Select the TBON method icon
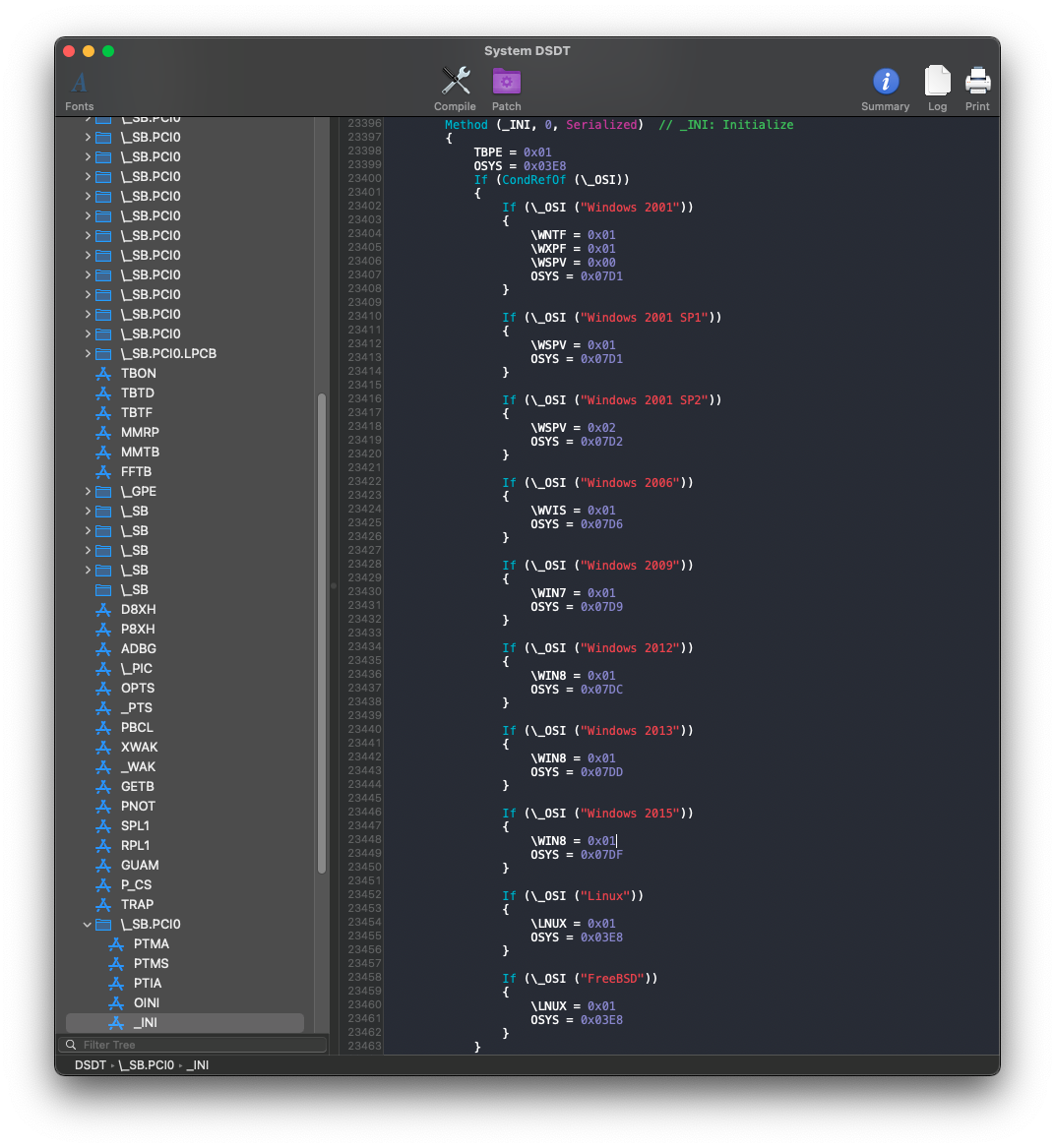 102,374
